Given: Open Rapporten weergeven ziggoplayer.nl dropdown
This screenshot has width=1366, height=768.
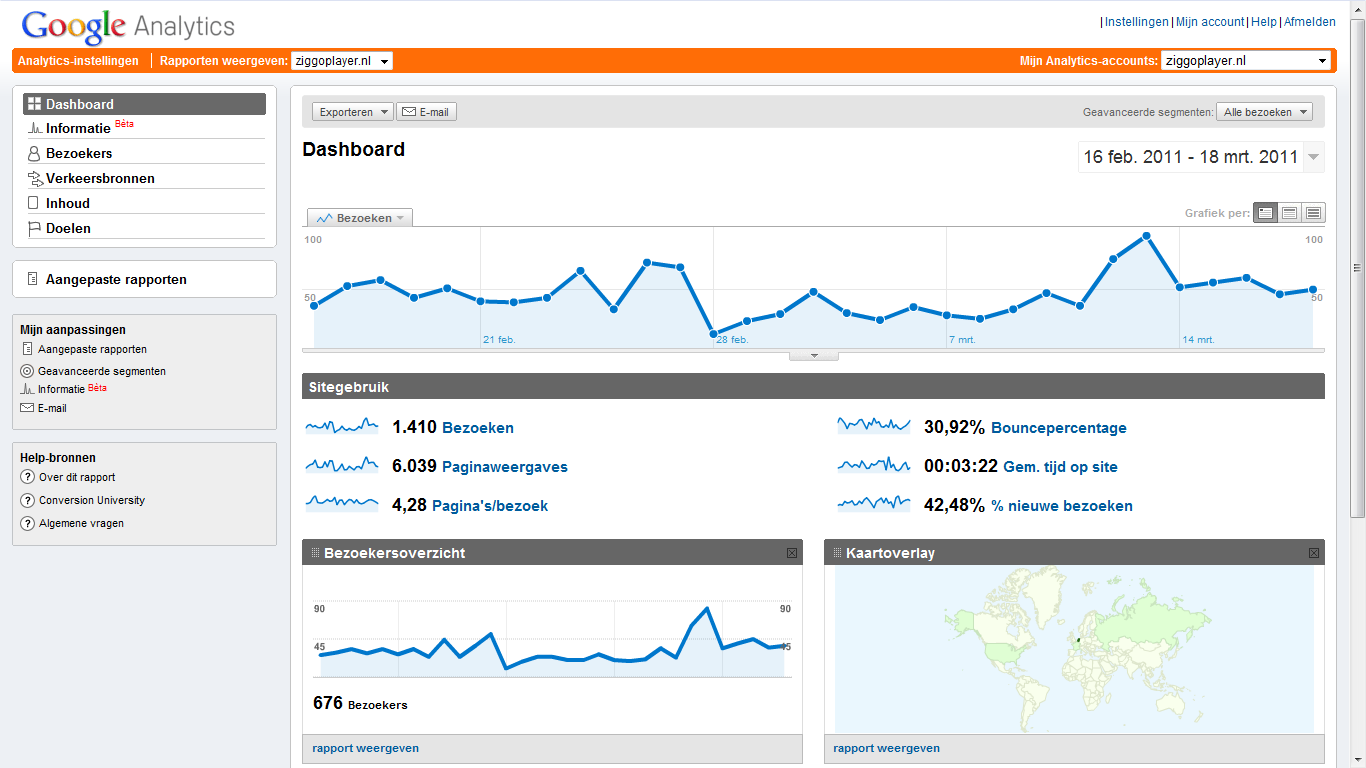Looking at the screenshot, I should point(342,61).
